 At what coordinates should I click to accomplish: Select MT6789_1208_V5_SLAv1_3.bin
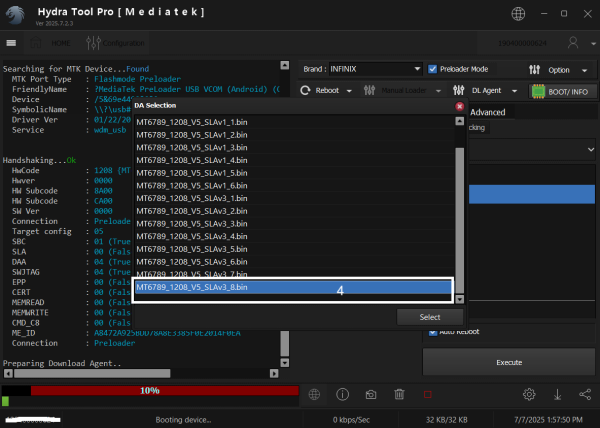(x=295, y=148)
